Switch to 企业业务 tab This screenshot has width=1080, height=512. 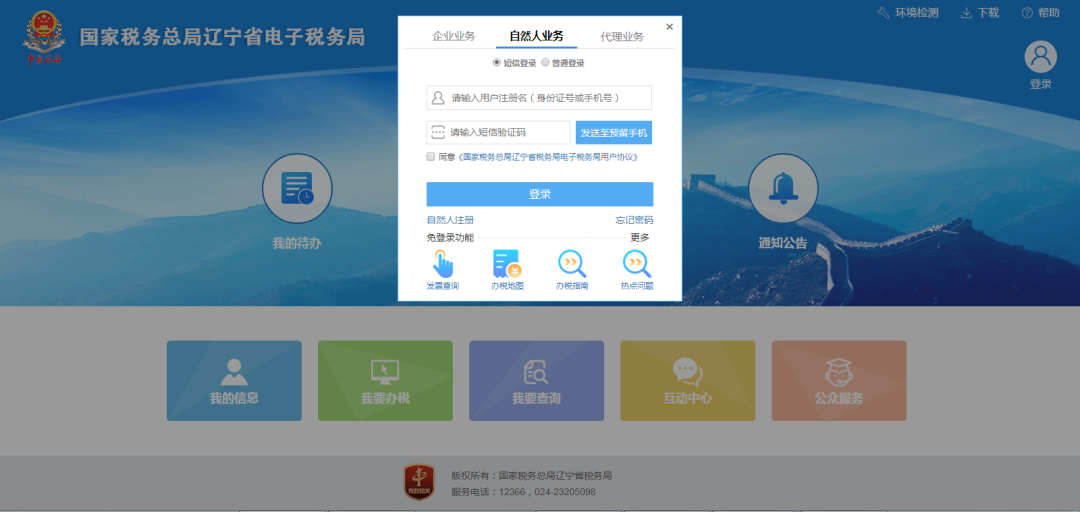coord(453,37)
